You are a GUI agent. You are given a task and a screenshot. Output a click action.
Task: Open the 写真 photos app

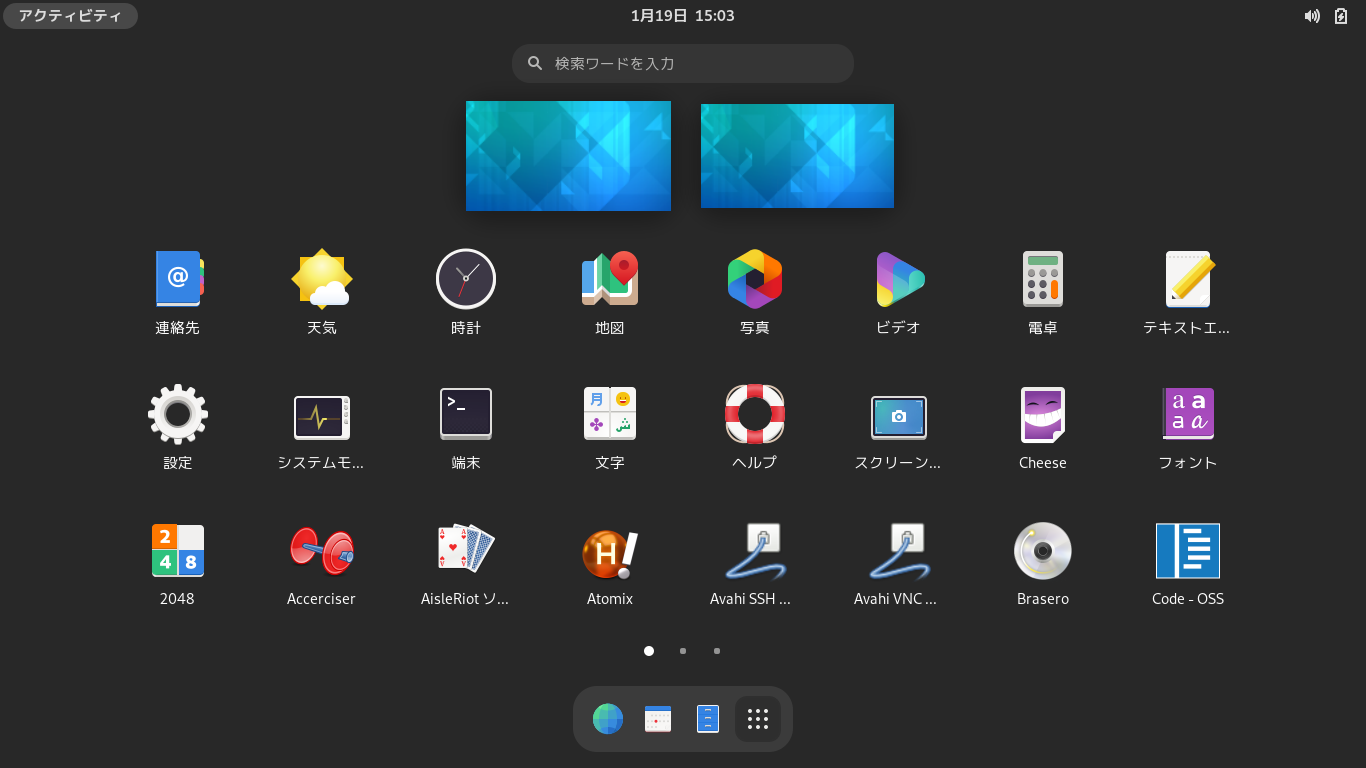point(755,279)
